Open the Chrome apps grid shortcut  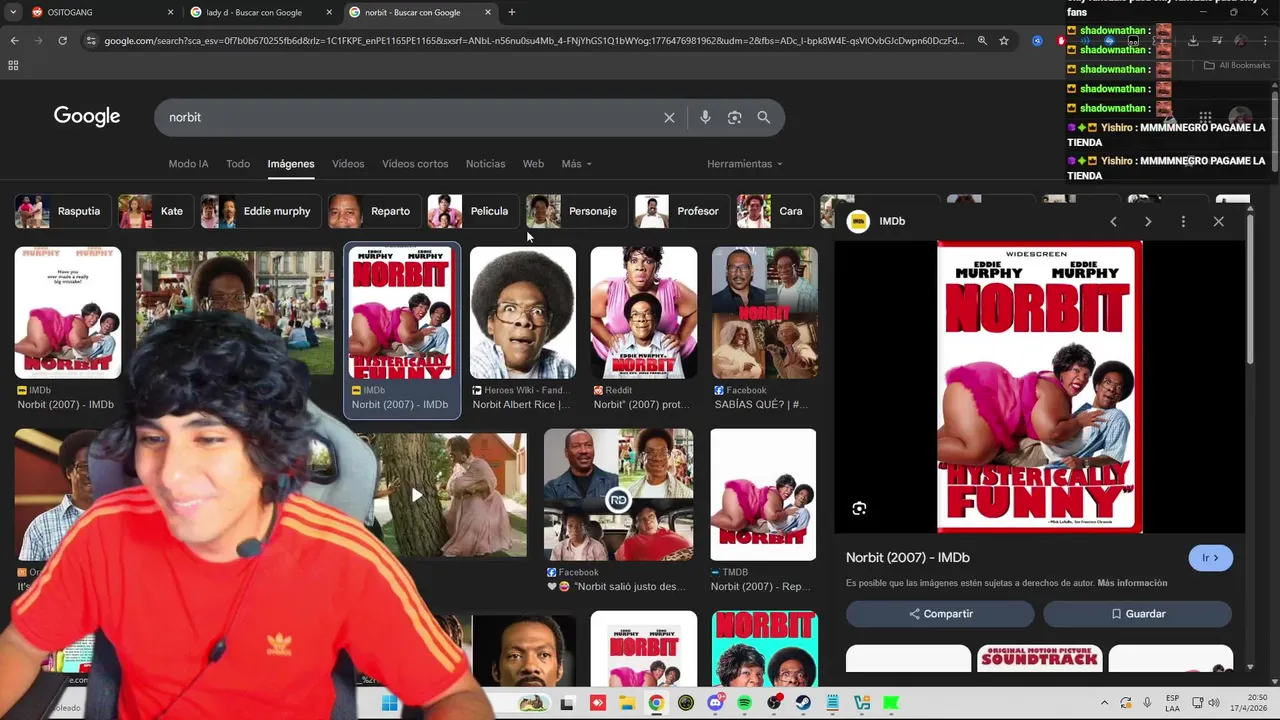pyautogui.click(x=13, y=65)
